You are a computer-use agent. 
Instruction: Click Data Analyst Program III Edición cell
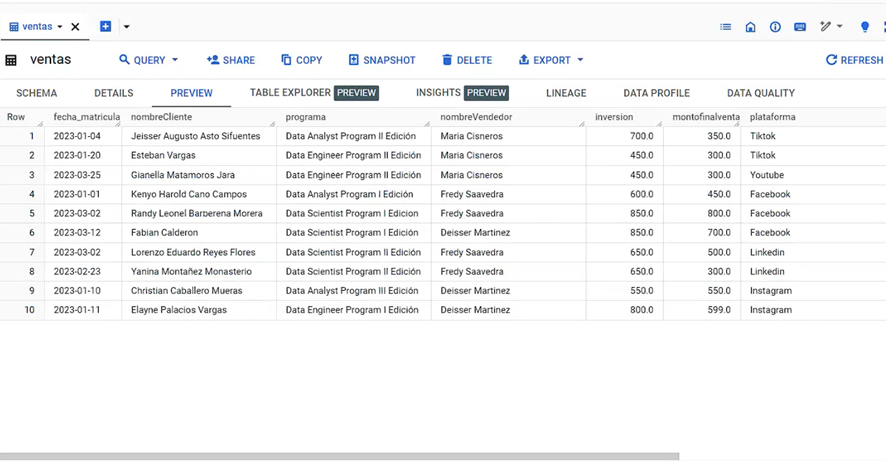[x=352, y=291]
